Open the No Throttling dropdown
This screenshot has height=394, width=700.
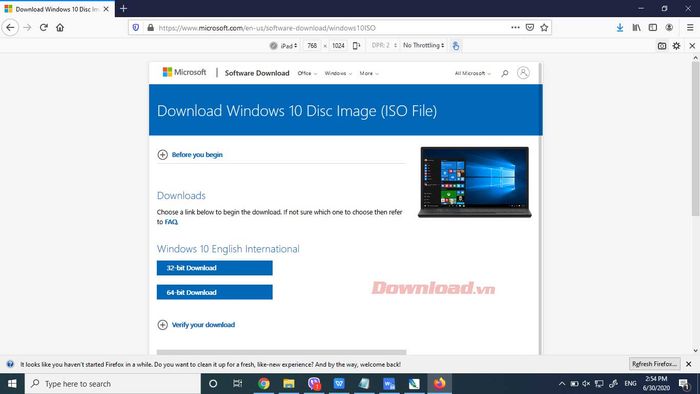pos(423,46)
